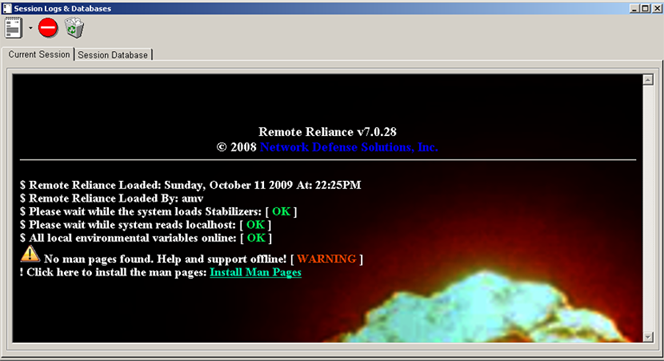Switch to the Current Session tab

pyautogui.click(x=39, y=54)
